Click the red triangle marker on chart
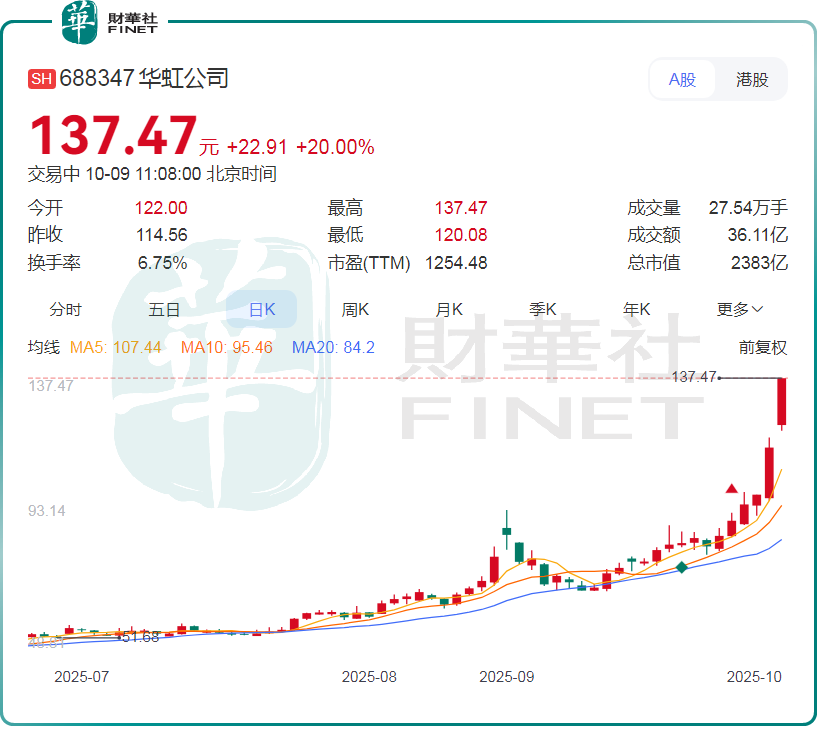Viewport: 817px width, 746px height. (732, 489)
